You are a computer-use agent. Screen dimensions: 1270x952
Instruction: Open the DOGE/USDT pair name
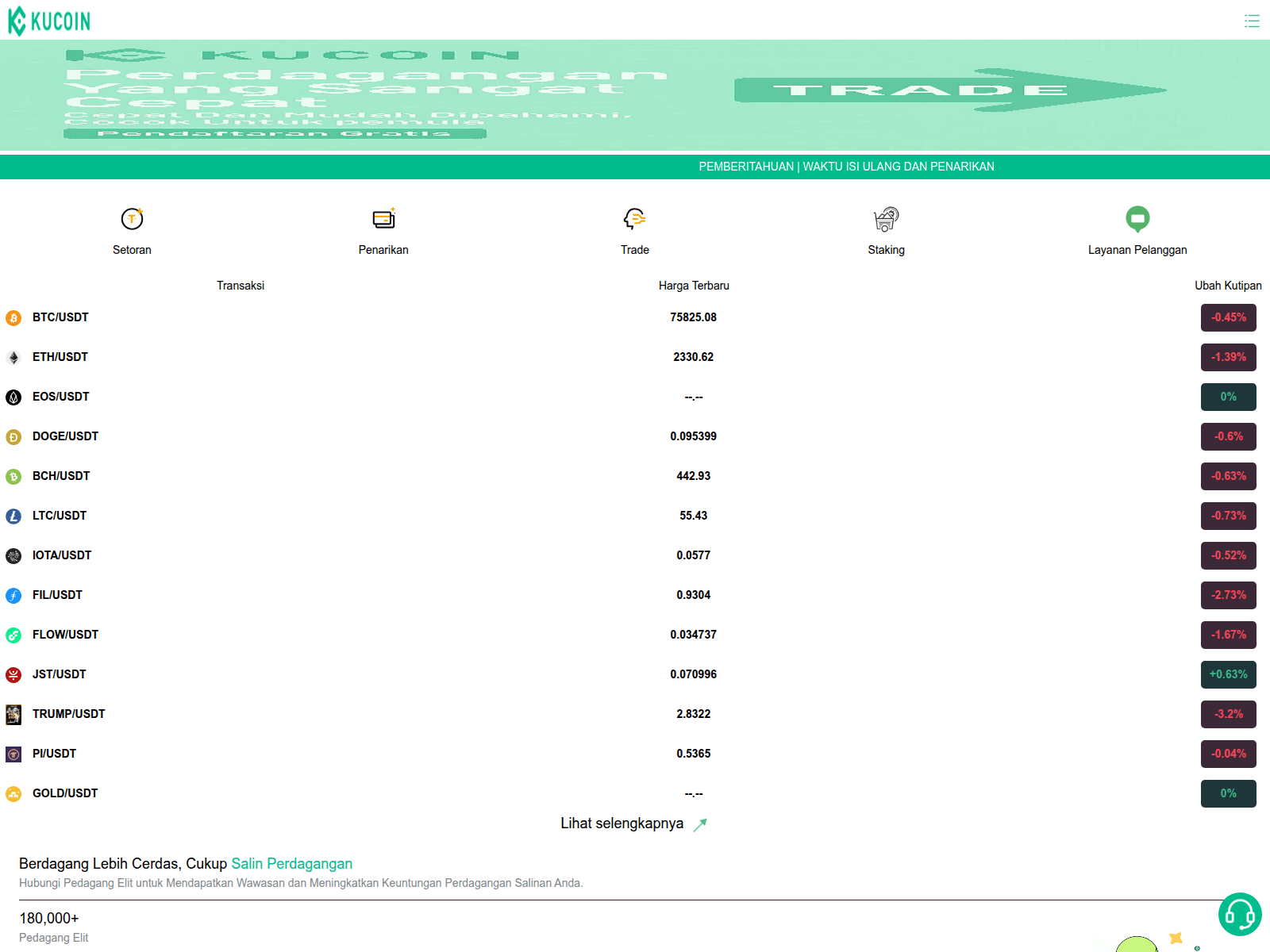click(x=65, y=436)
